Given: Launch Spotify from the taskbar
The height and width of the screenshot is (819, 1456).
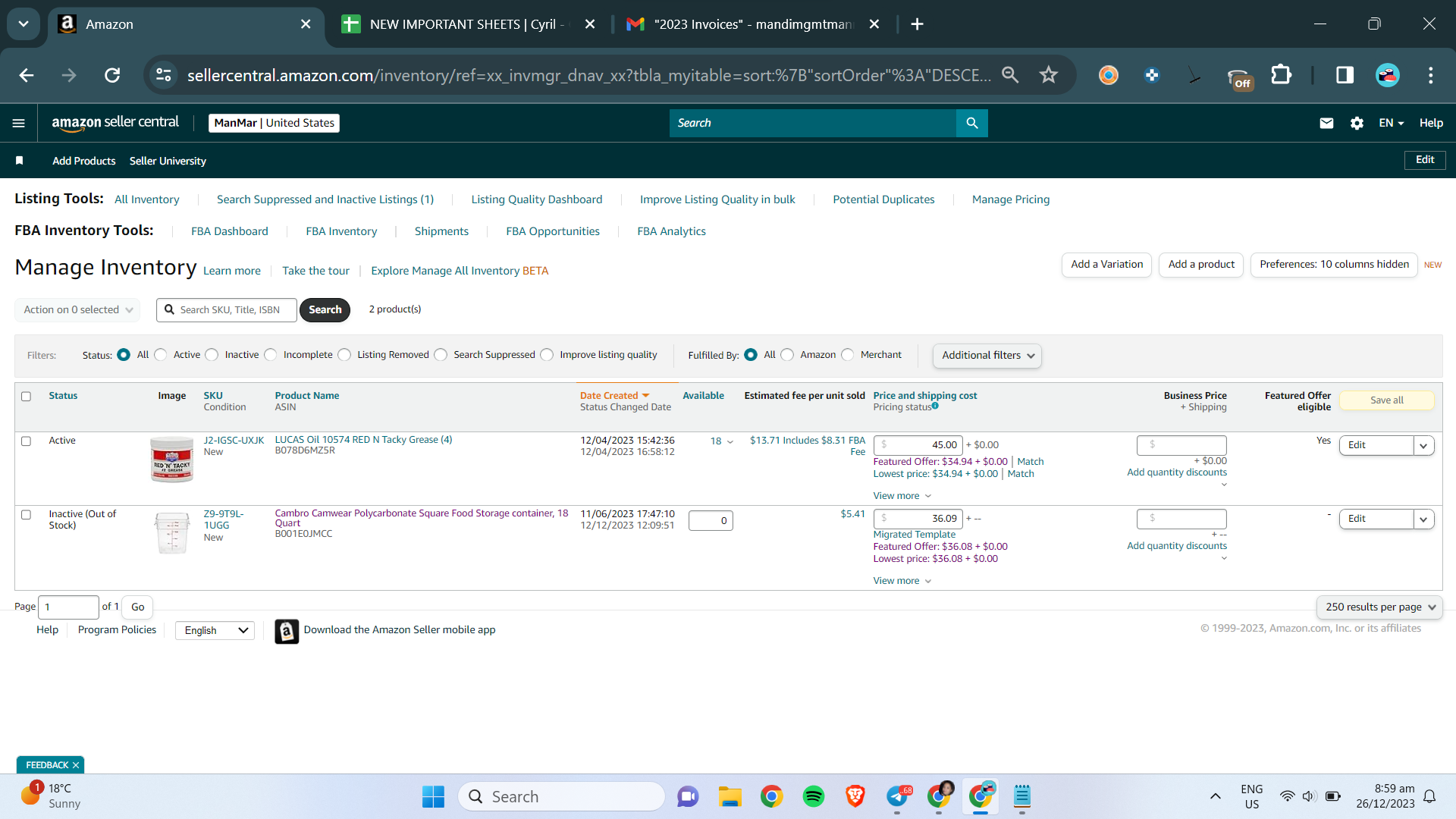Looking at the screenshot, I should (x=814, y=796).
